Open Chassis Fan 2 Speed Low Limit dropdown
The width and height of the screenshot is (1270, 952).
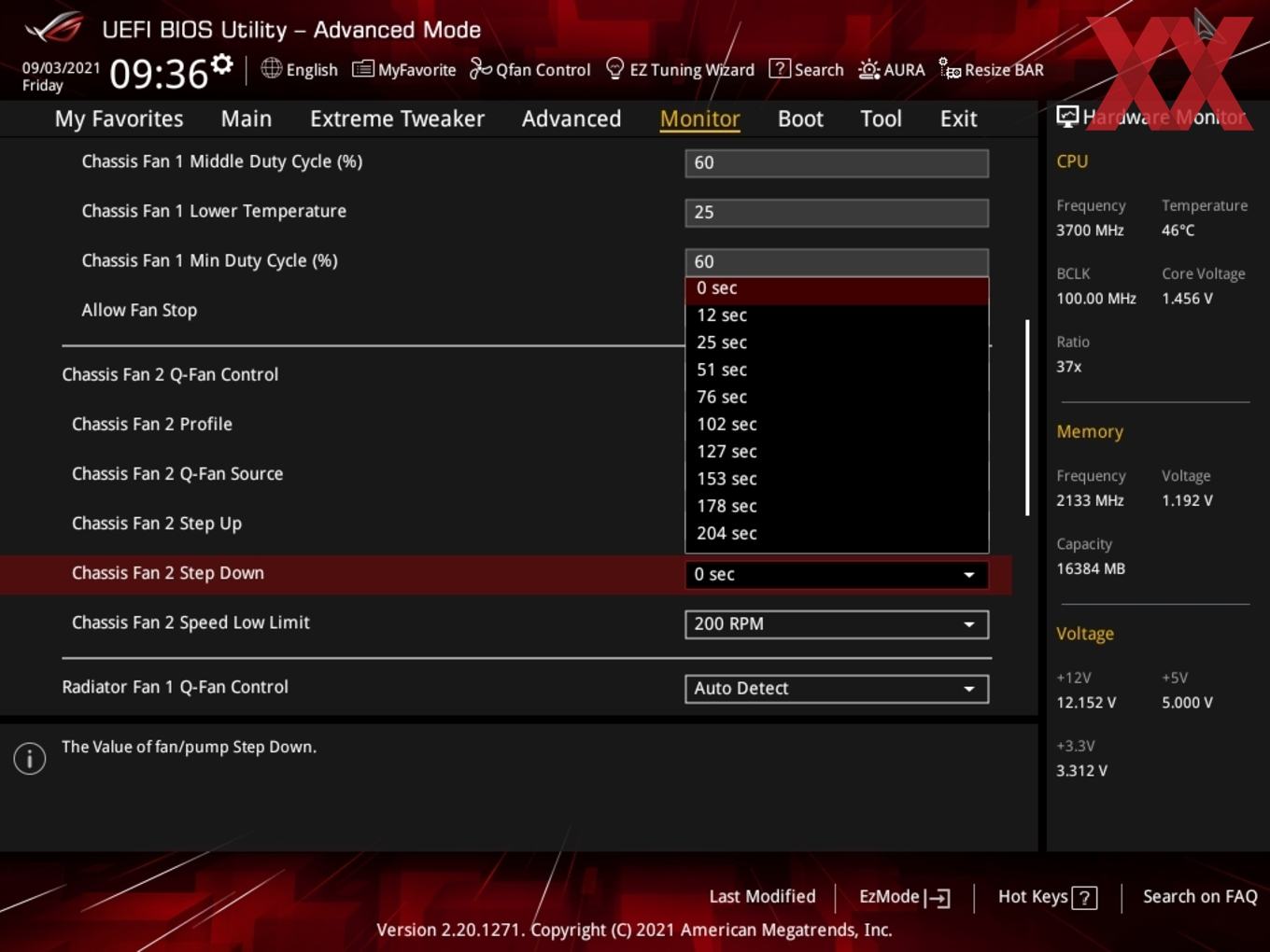(837, 624)
